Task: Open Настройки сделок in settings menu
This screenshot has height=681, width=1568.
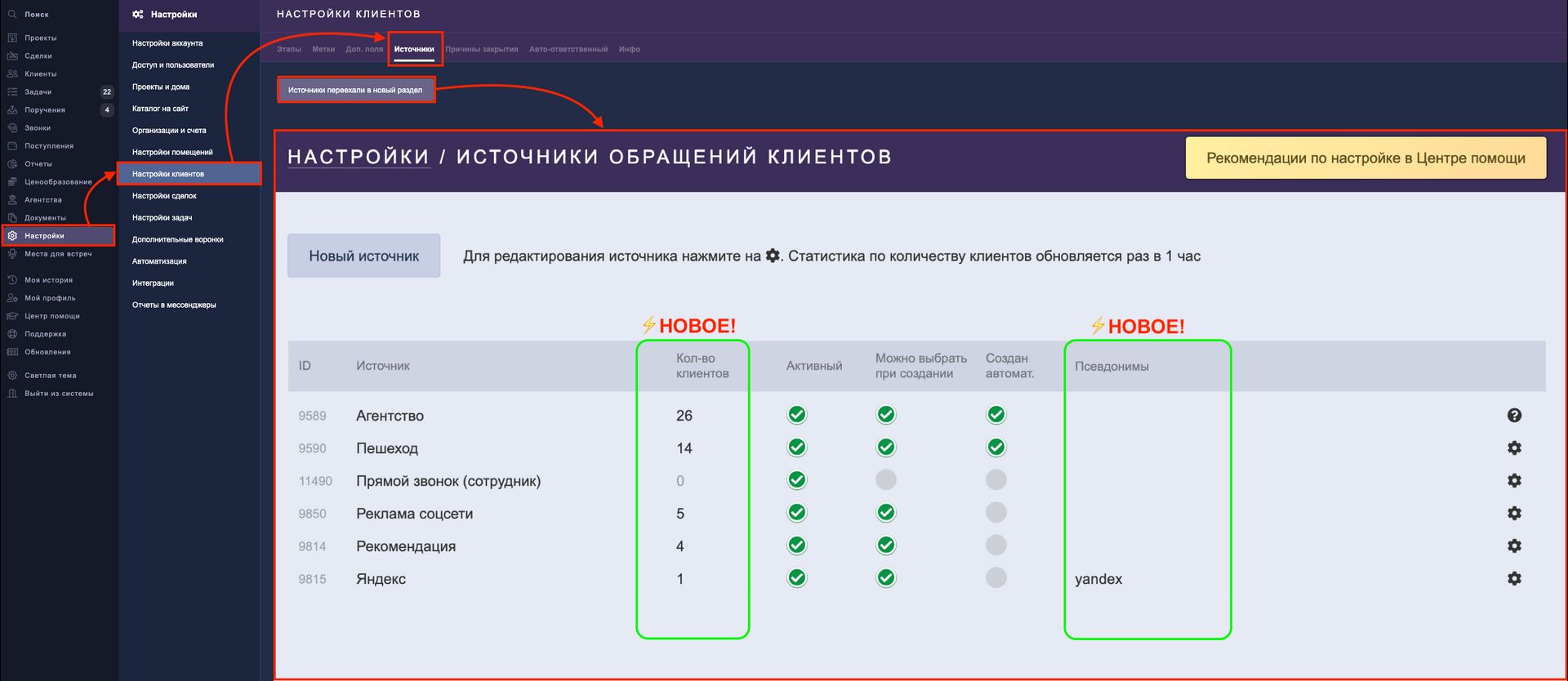Action: (x=164, y=196)
